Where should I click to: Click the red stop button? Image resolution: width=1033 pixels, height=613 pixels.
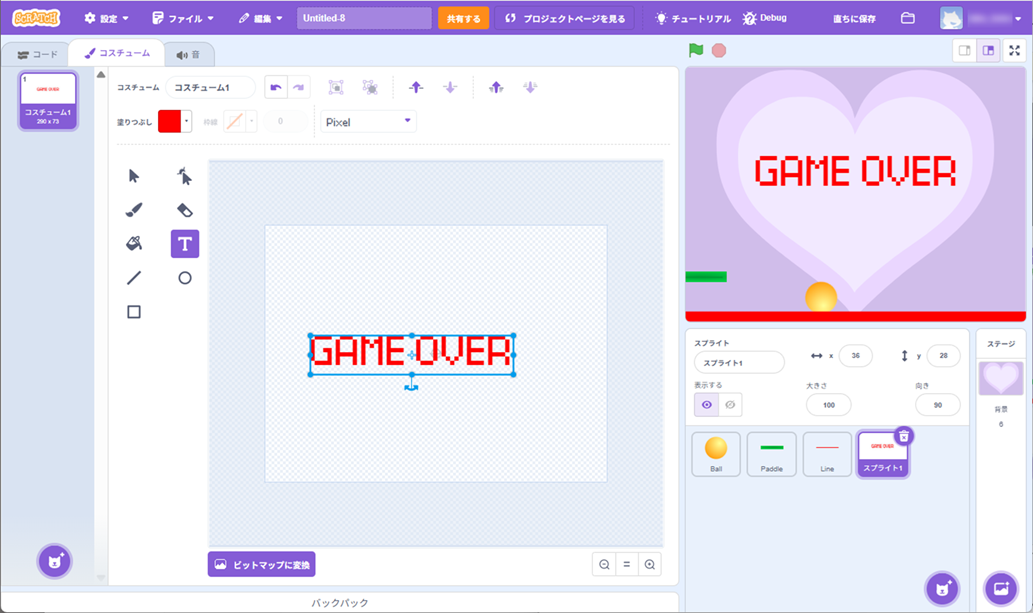(719, 50)
